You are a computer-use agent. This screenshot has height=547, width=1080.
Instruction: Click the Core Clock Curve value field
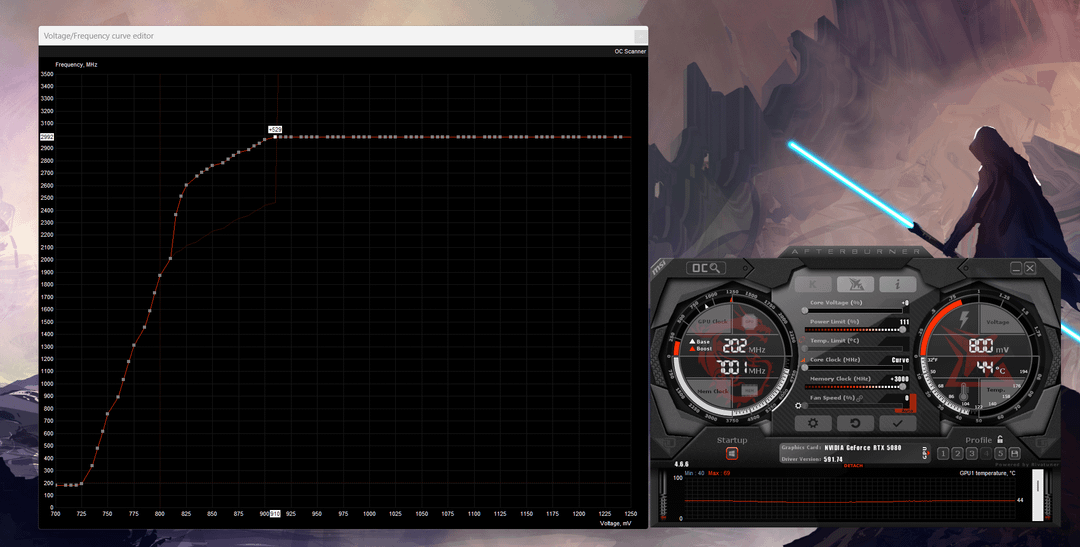pyautogui.click(x=899, y=360)
